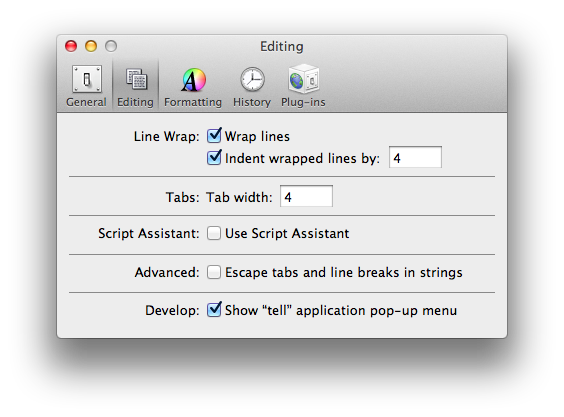Click the "Use Script Assistant" label text
This screenshot has height=417, width=564.
coord(287,234)
